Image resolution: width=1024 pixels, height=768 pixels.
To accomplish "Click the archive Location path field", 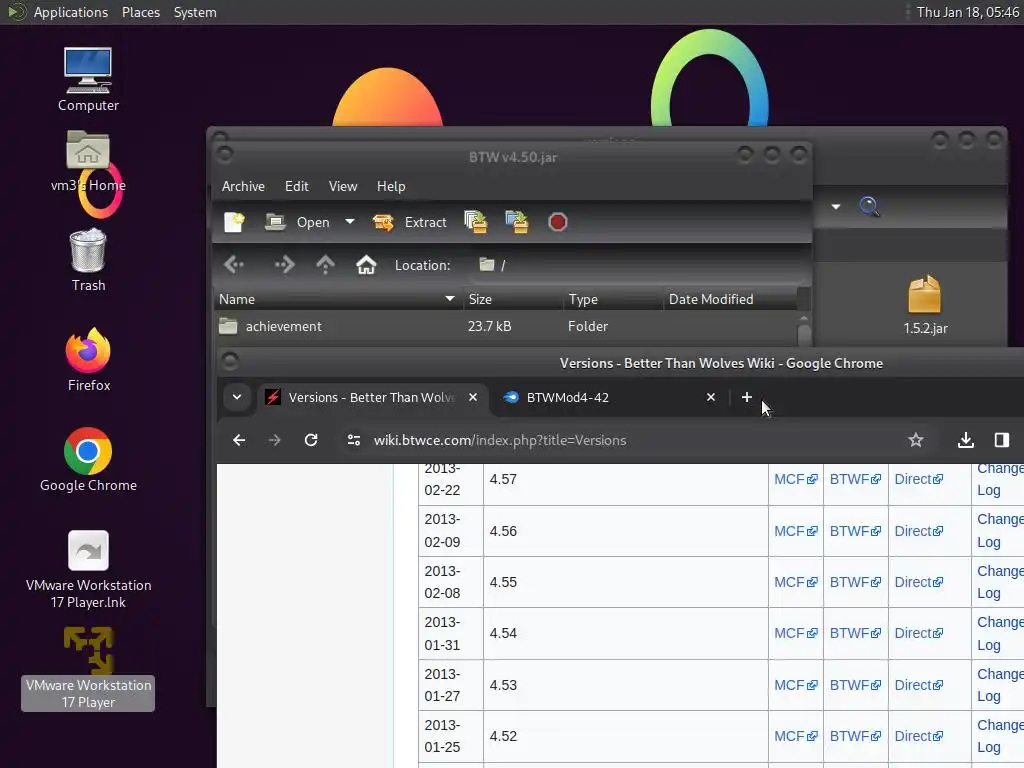I will tap(637, 265).
